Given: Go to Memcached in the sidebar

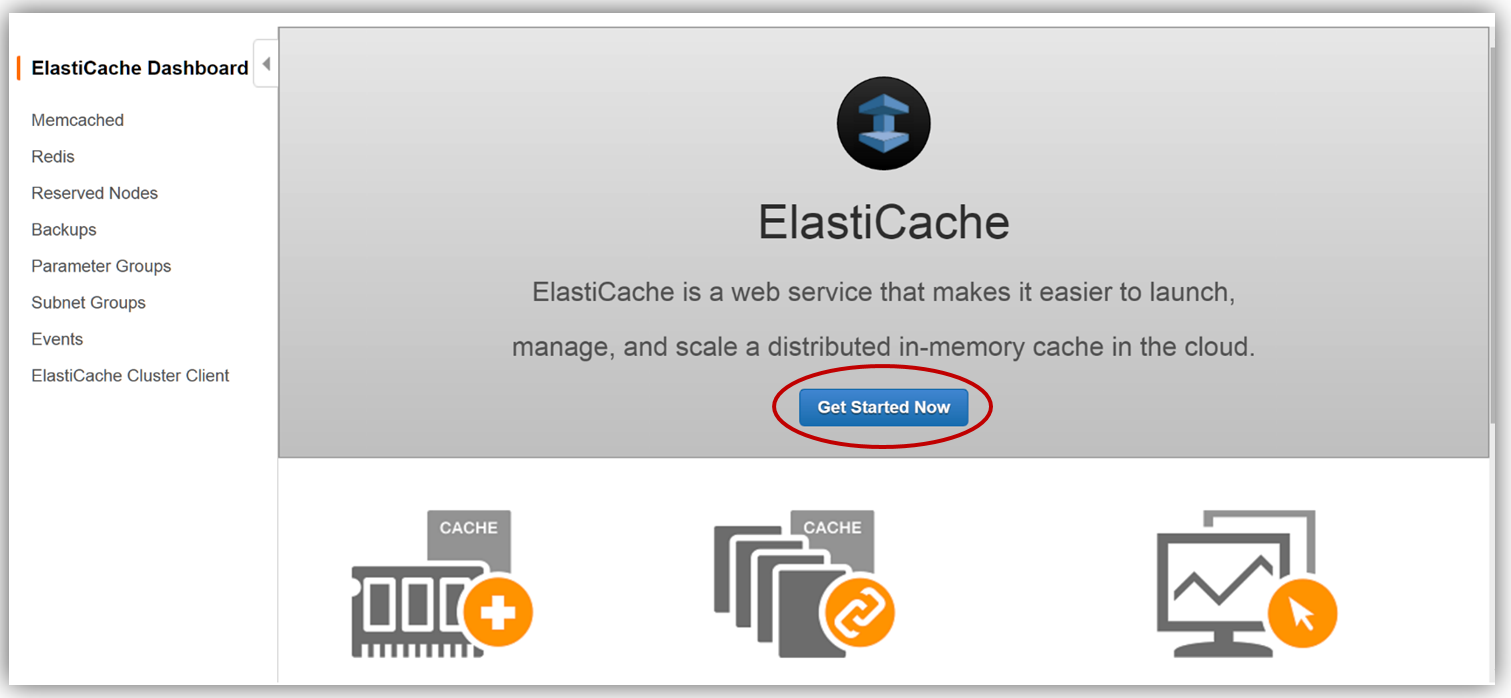Looking at the screenshot, I should tap(78, 120).
